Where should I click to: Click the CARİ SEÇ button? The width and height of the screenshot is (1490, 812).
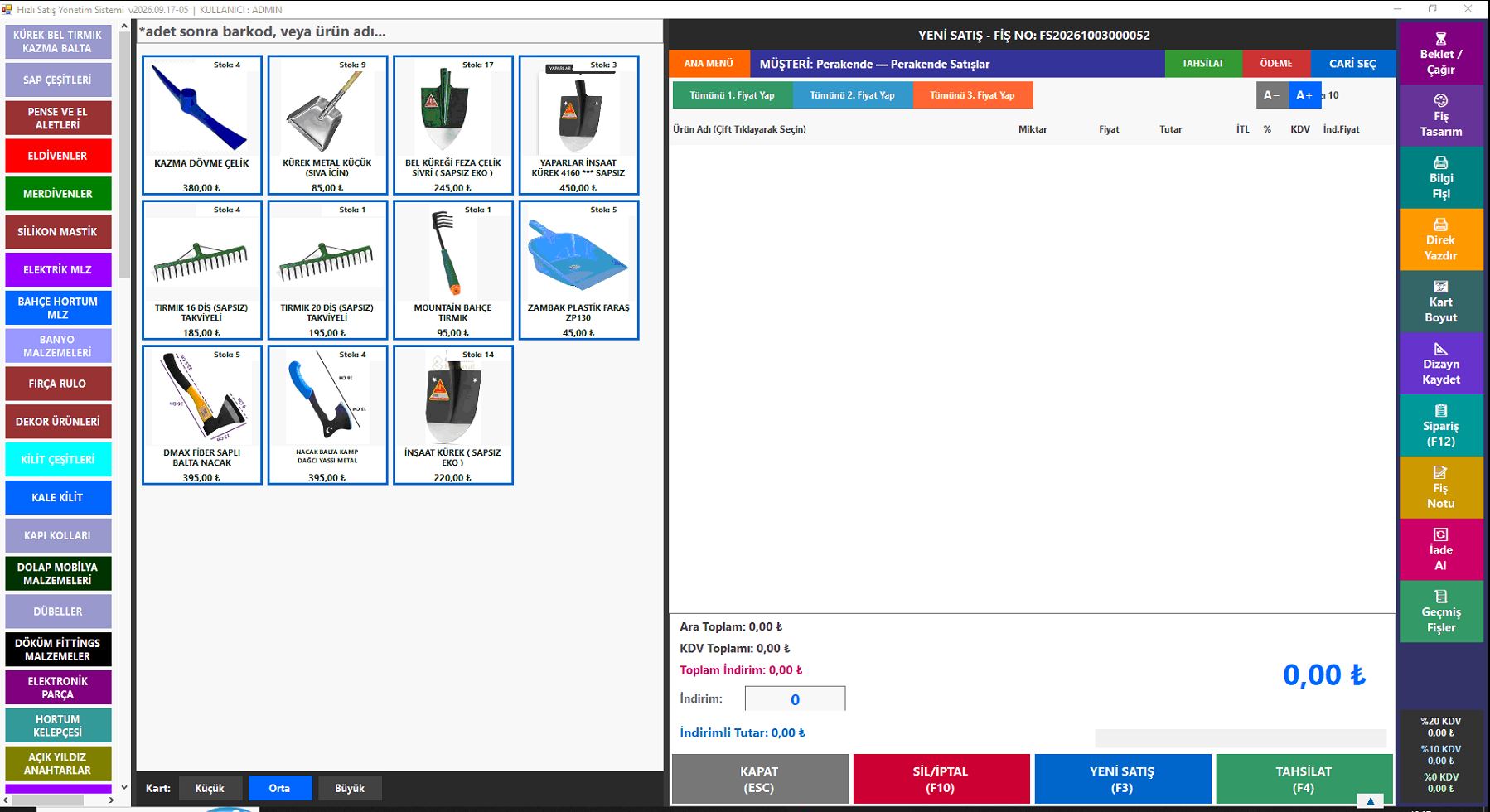[x=1352, y=64]
